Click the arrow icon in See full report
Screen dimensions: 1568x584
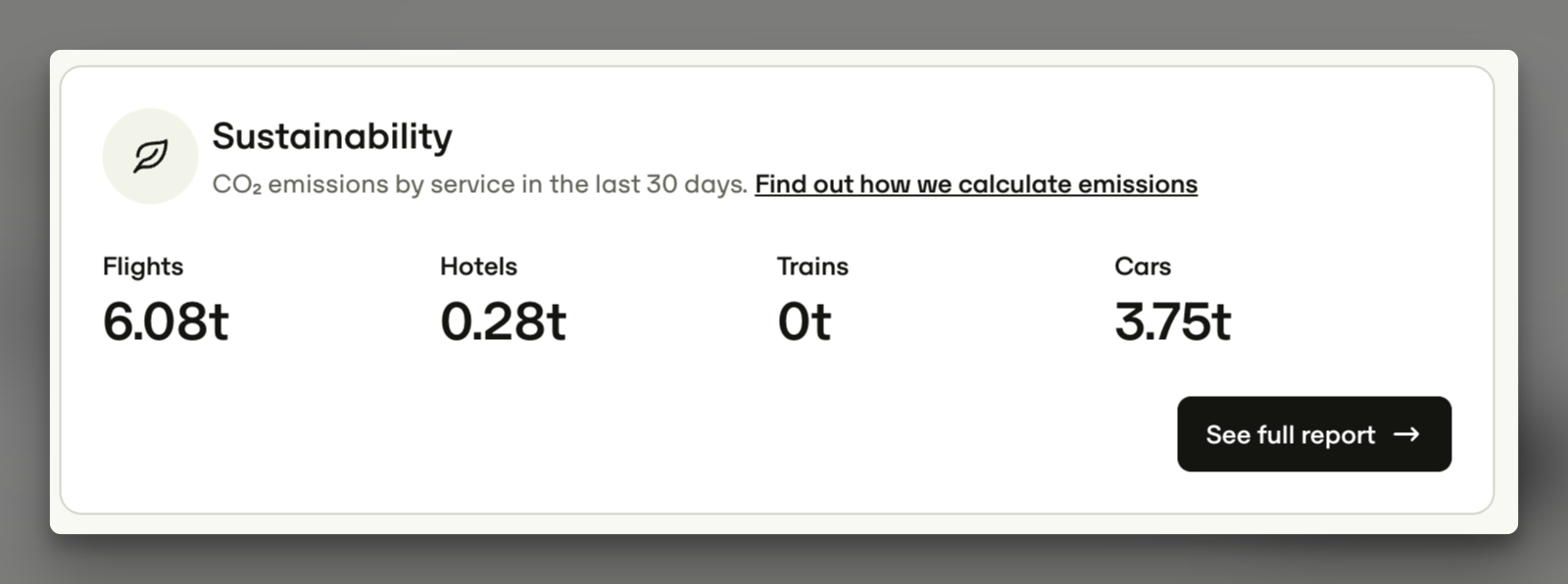[1406, 434]
